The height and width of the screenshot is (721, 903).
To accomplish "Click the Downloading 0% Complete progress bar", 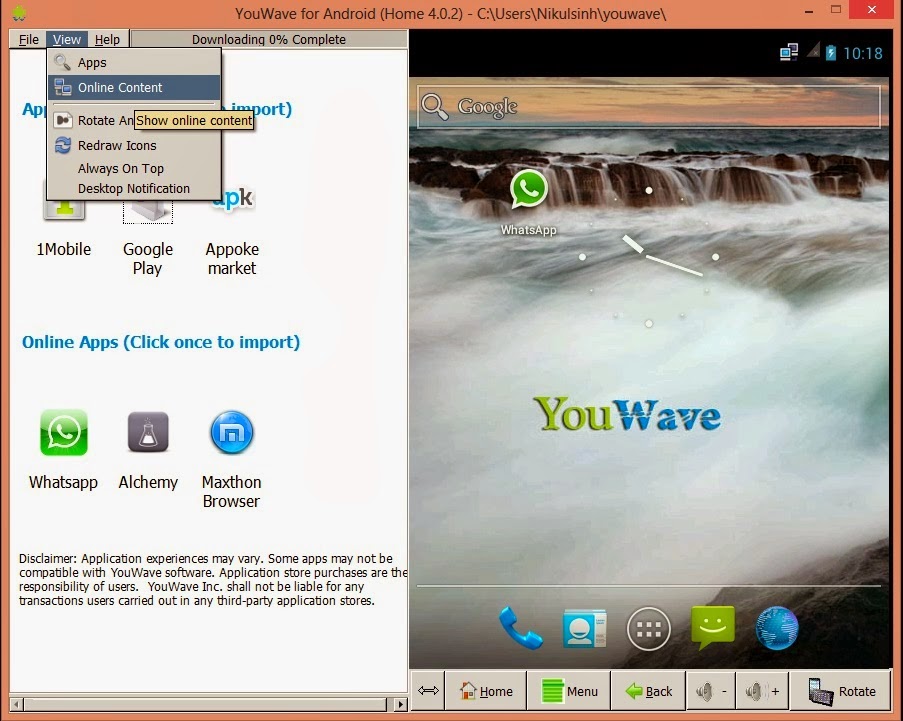I will 269,39.
